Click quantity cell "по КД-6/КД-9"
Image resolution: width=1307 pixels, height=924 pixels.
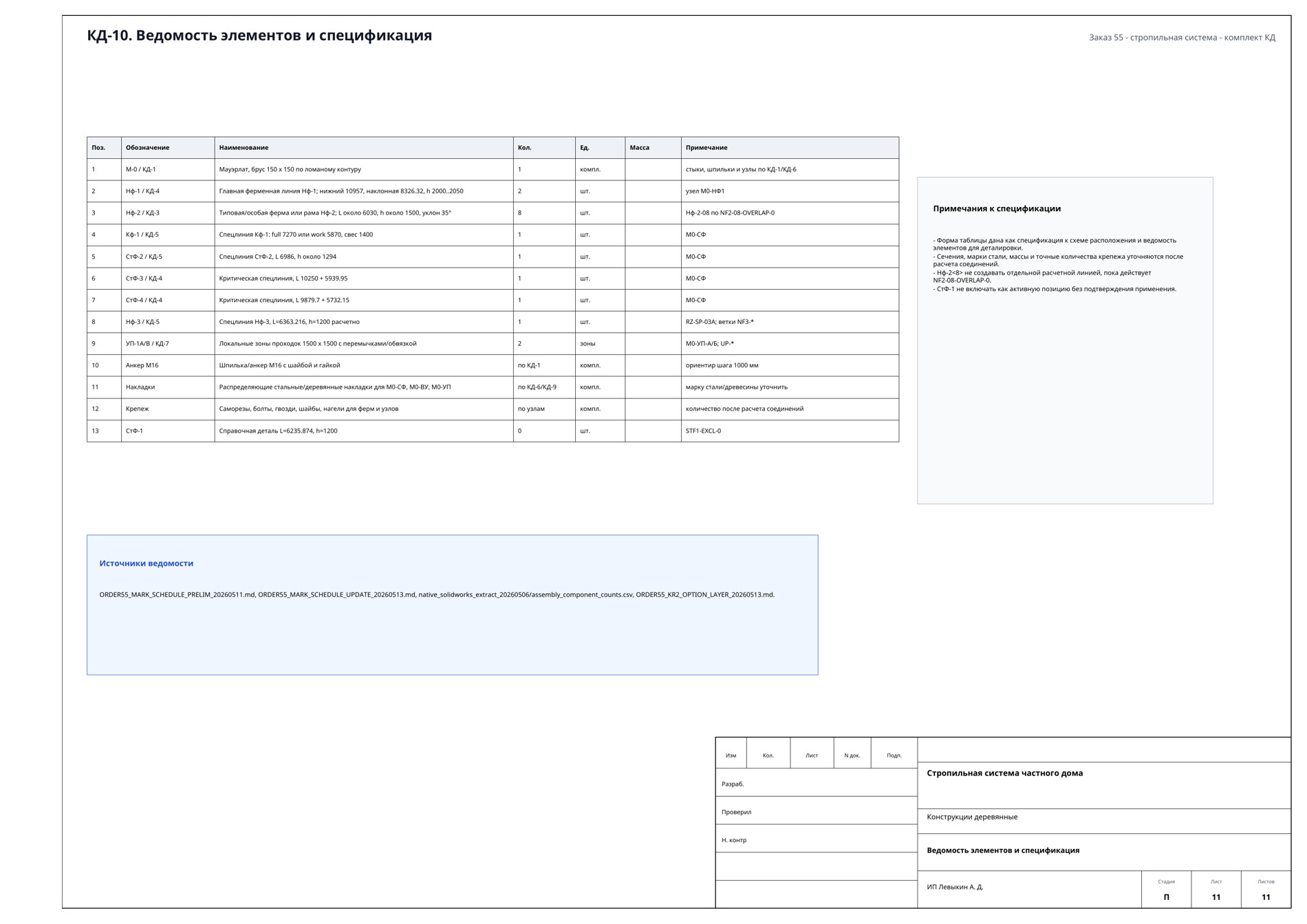click(x=544, y=387)
